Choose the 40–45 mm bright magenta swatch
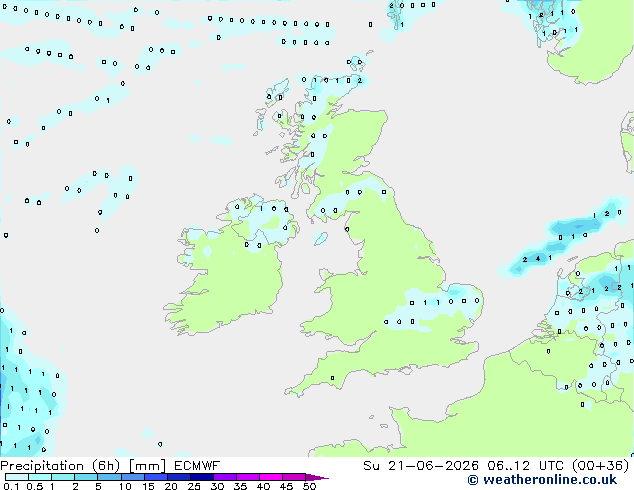Image resolution: width=634 pixels, height=490 pixels. [x=271, y=477]
